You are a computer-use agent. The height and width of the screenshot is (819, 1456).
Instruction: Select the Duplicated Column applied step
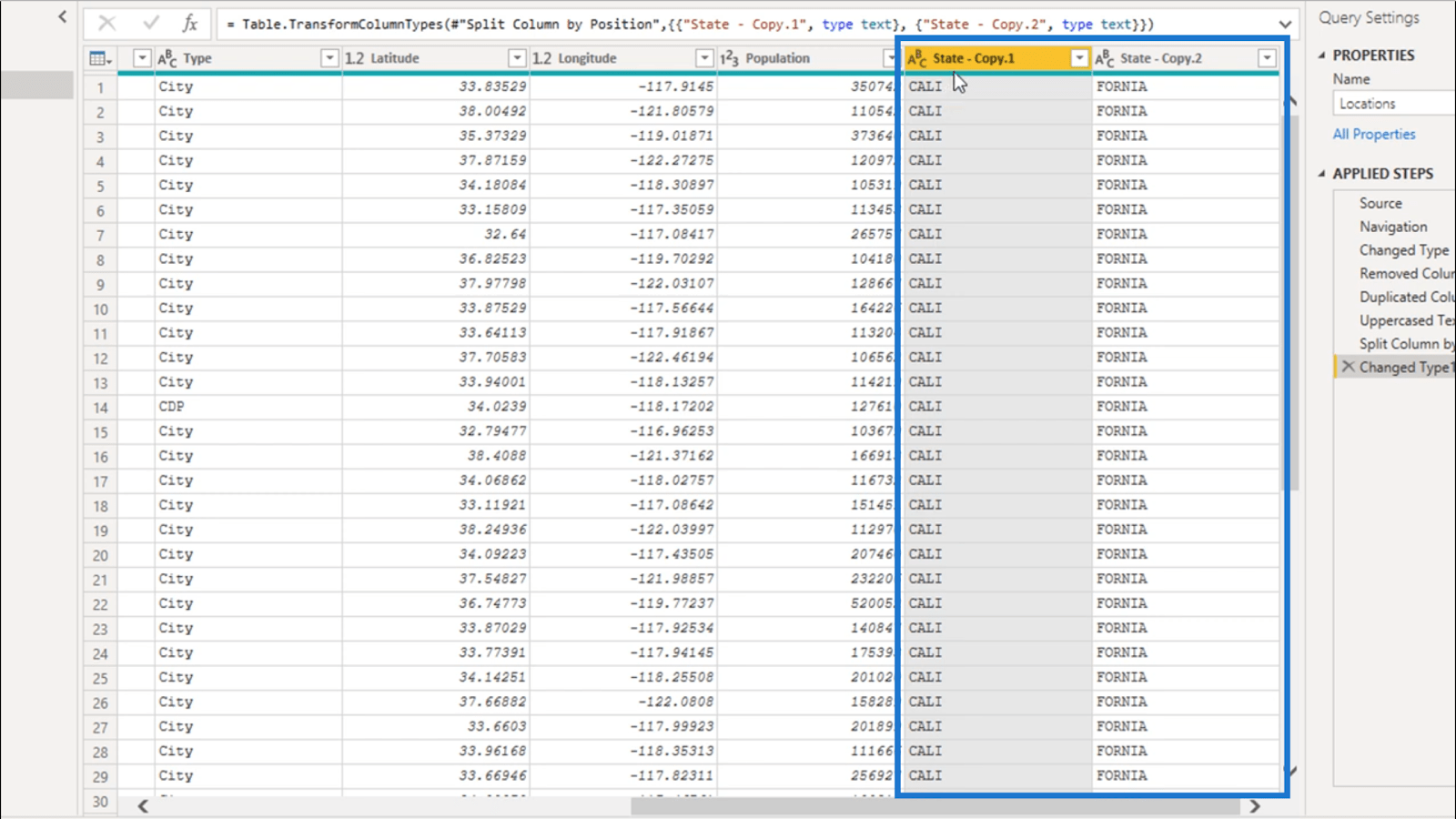(1407, 297)
